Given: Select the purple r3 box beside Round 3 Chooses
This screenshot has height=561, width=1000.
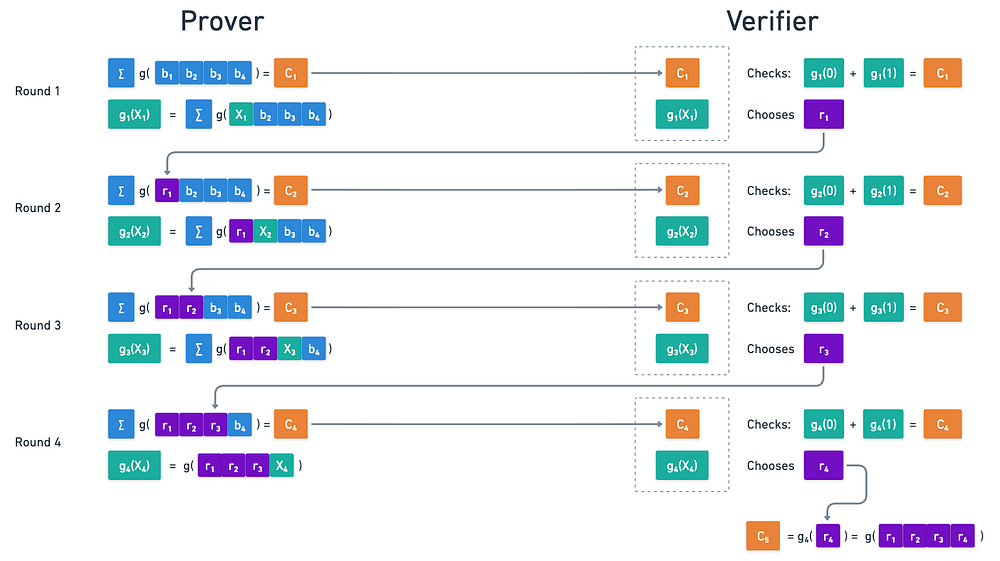Looking at the screenshot, I should pyautogui.click(x=823, y=349).
